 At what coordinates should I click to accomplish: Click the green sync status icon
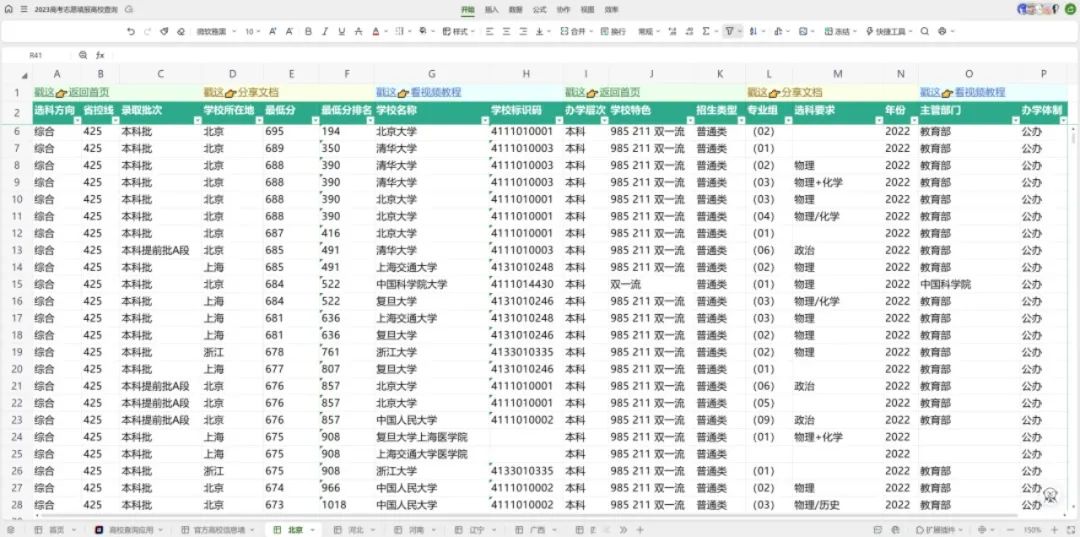(x=1070, y=9)
